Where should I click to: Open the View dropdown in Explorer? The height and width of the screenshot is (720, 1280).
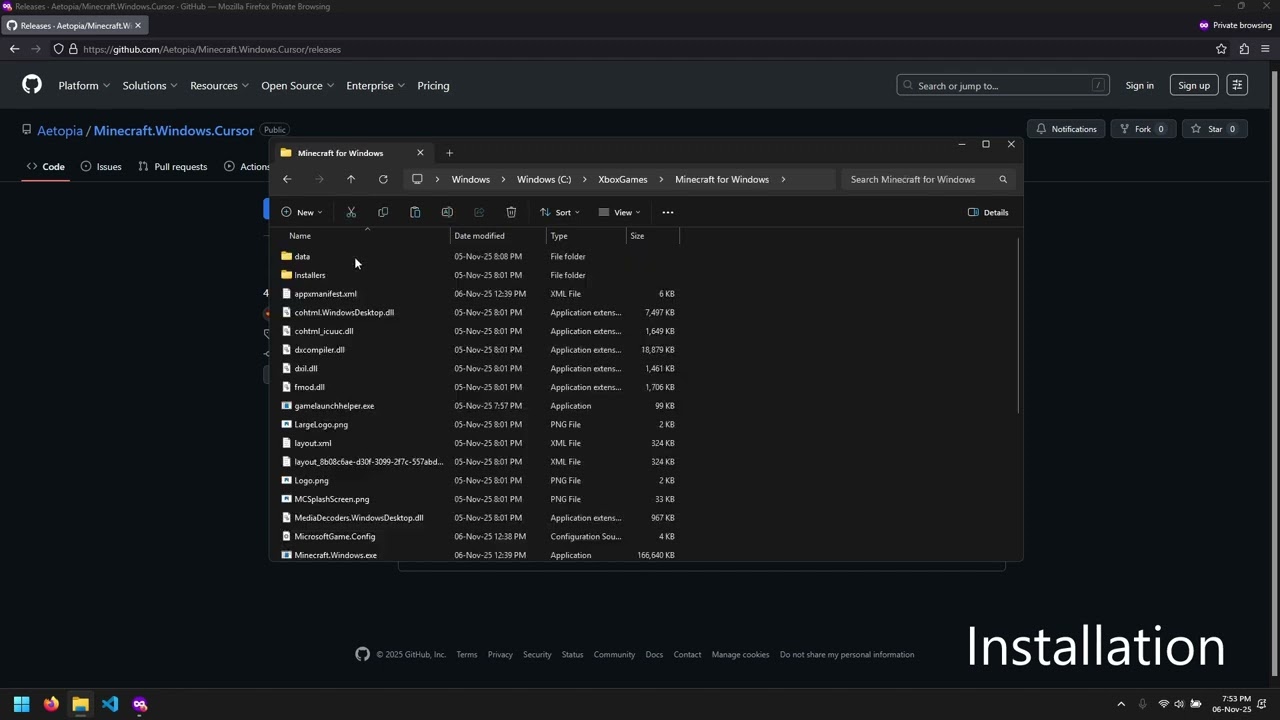pos(620,212)
